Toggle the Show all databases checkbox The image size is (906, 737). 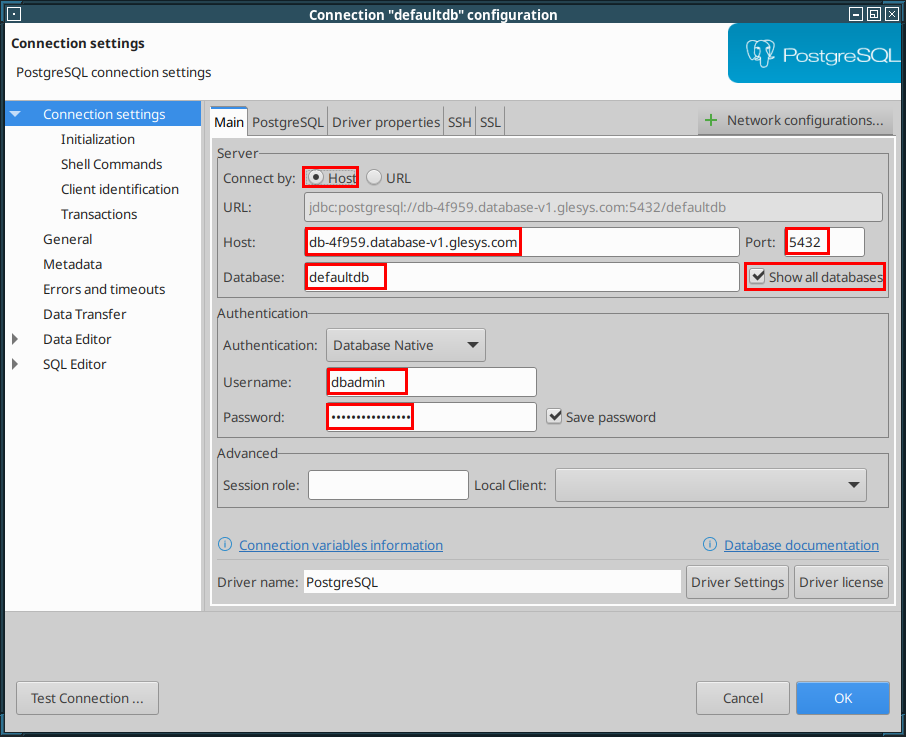tap(757, 276)
